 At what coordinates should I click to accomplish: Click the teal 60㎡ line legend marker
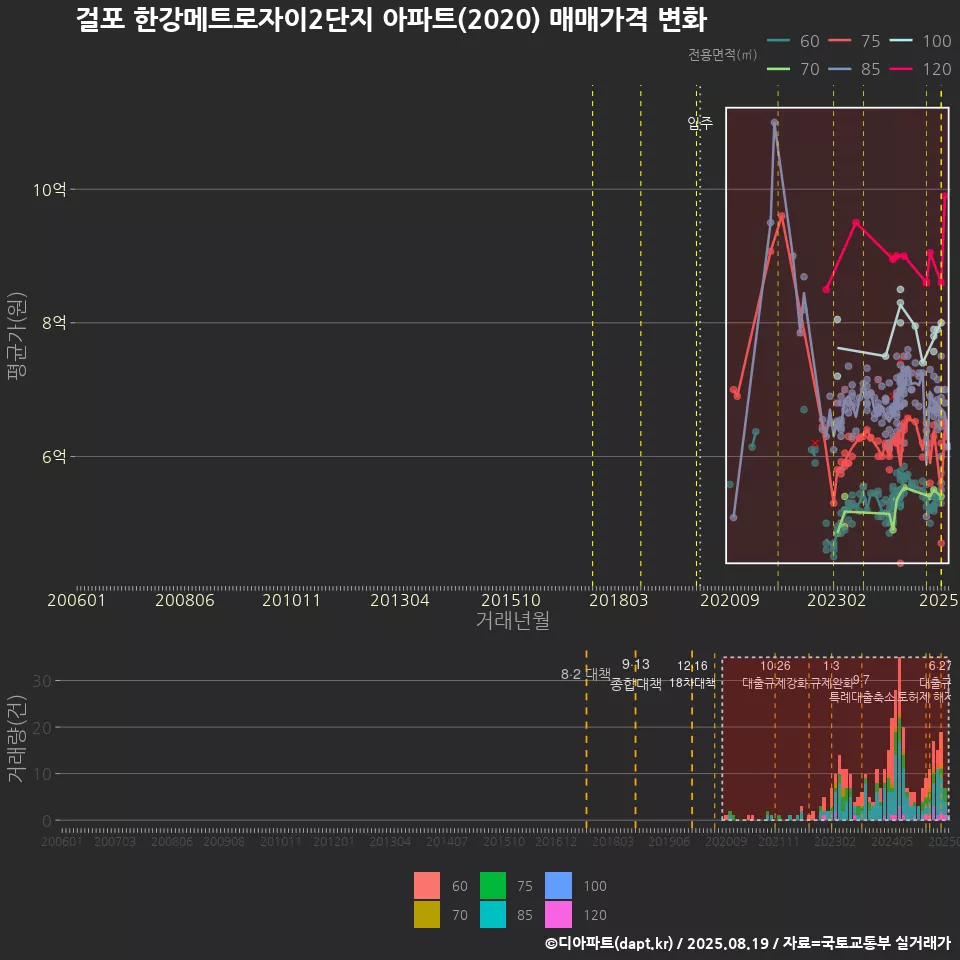pyautogui.click(x=778, y=41)
